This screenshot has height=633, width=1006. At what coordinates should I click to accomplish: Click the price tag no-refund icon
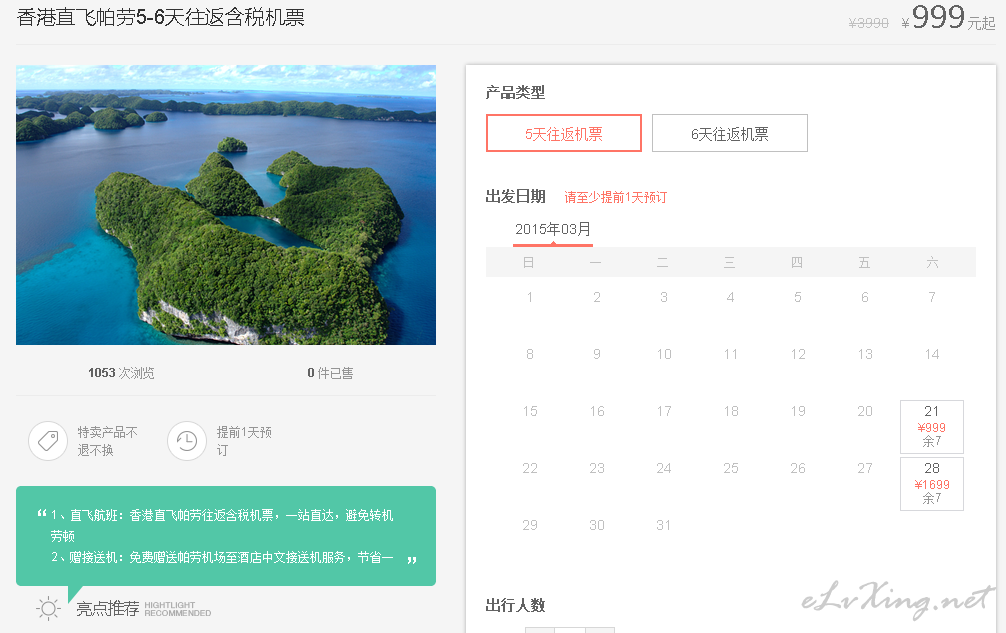pos(48,441)
